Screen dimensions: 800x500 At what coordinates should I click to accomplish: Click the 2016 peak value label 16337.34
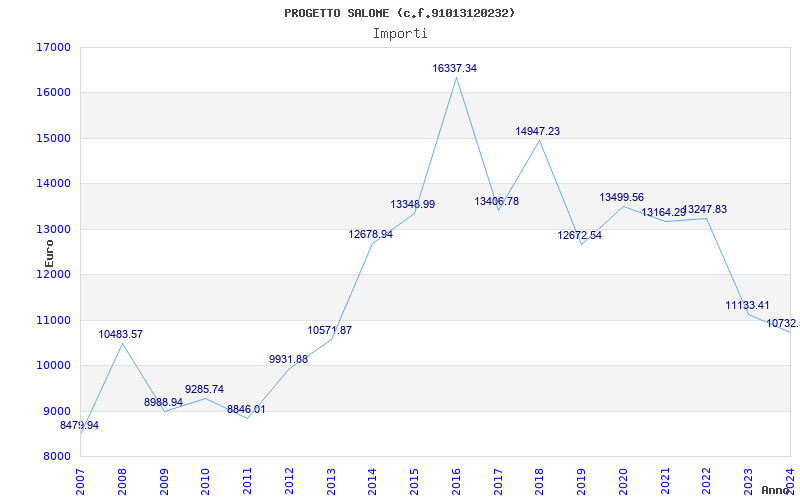coord(454,69)
